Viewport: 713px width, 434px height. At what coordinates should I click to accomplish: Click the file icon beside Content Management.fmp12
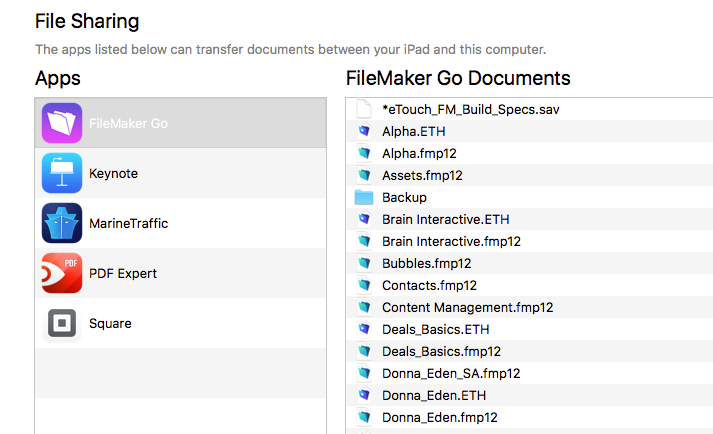[364, 307]
